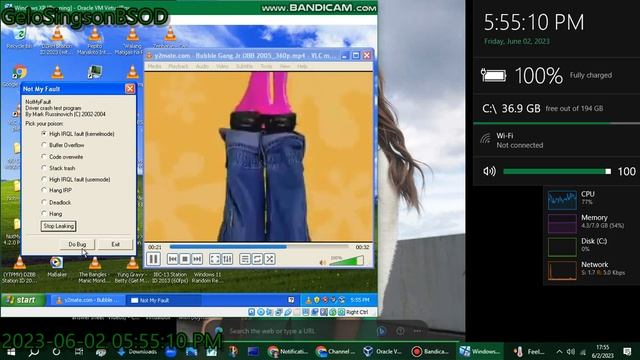Seek in the VLC progress bar
This screenshot has height=360, width=640.
(x=259, y=247)
